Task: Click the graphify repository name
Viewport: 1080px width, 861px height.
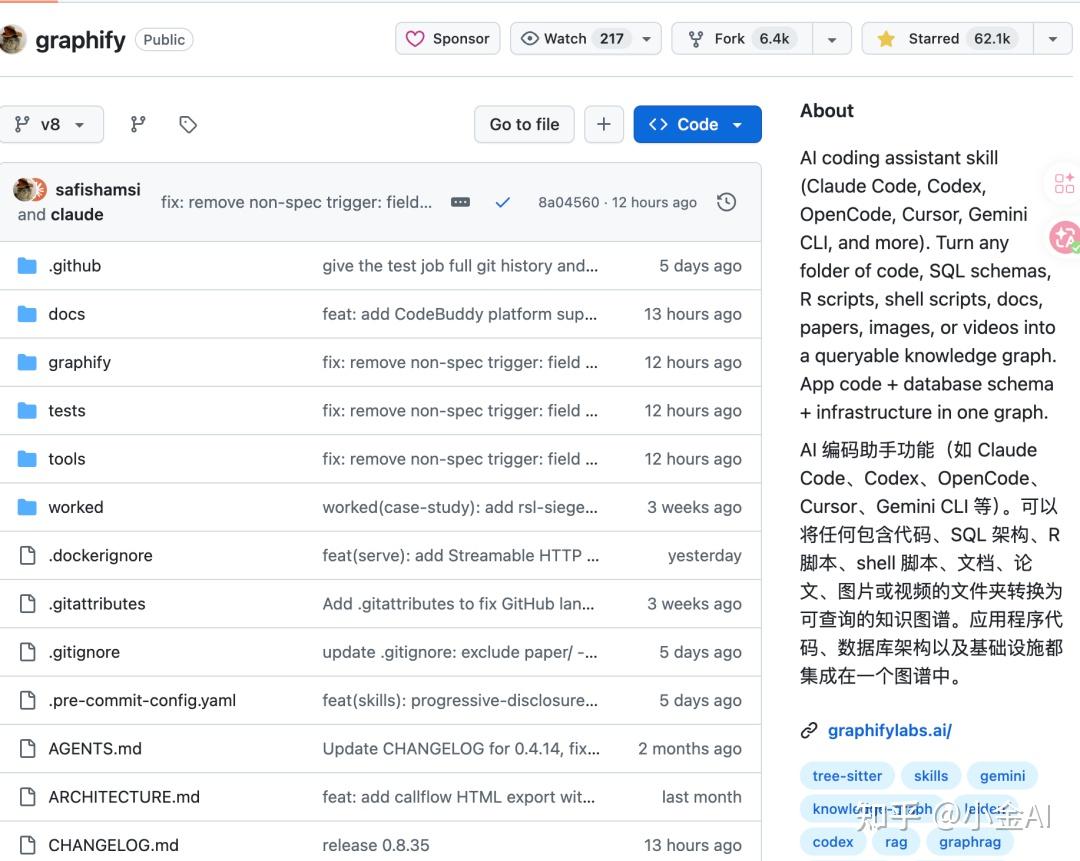Action: click(x=80, y=40)
